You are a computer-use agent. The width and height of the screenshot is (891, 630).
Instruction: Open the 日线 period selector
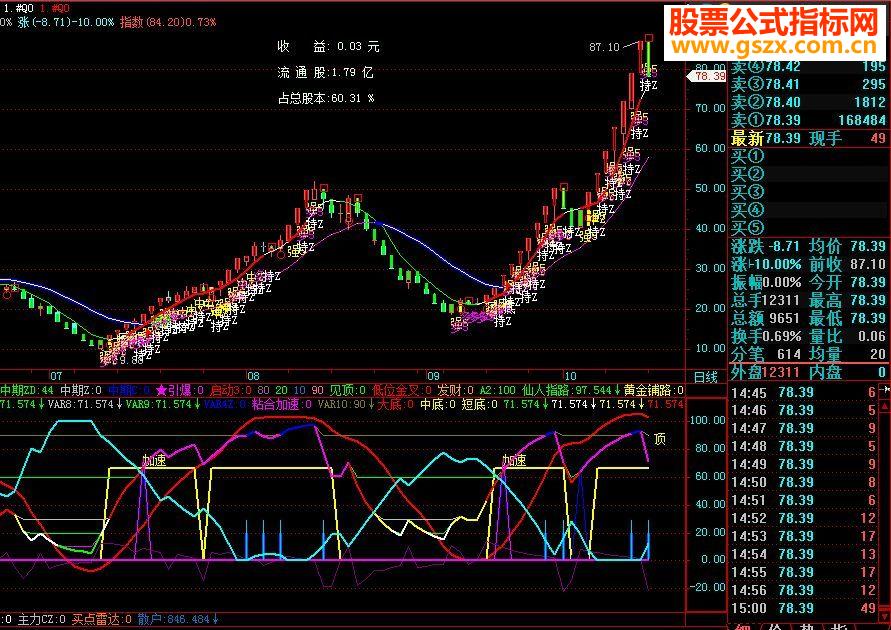[x=706, y=376]
